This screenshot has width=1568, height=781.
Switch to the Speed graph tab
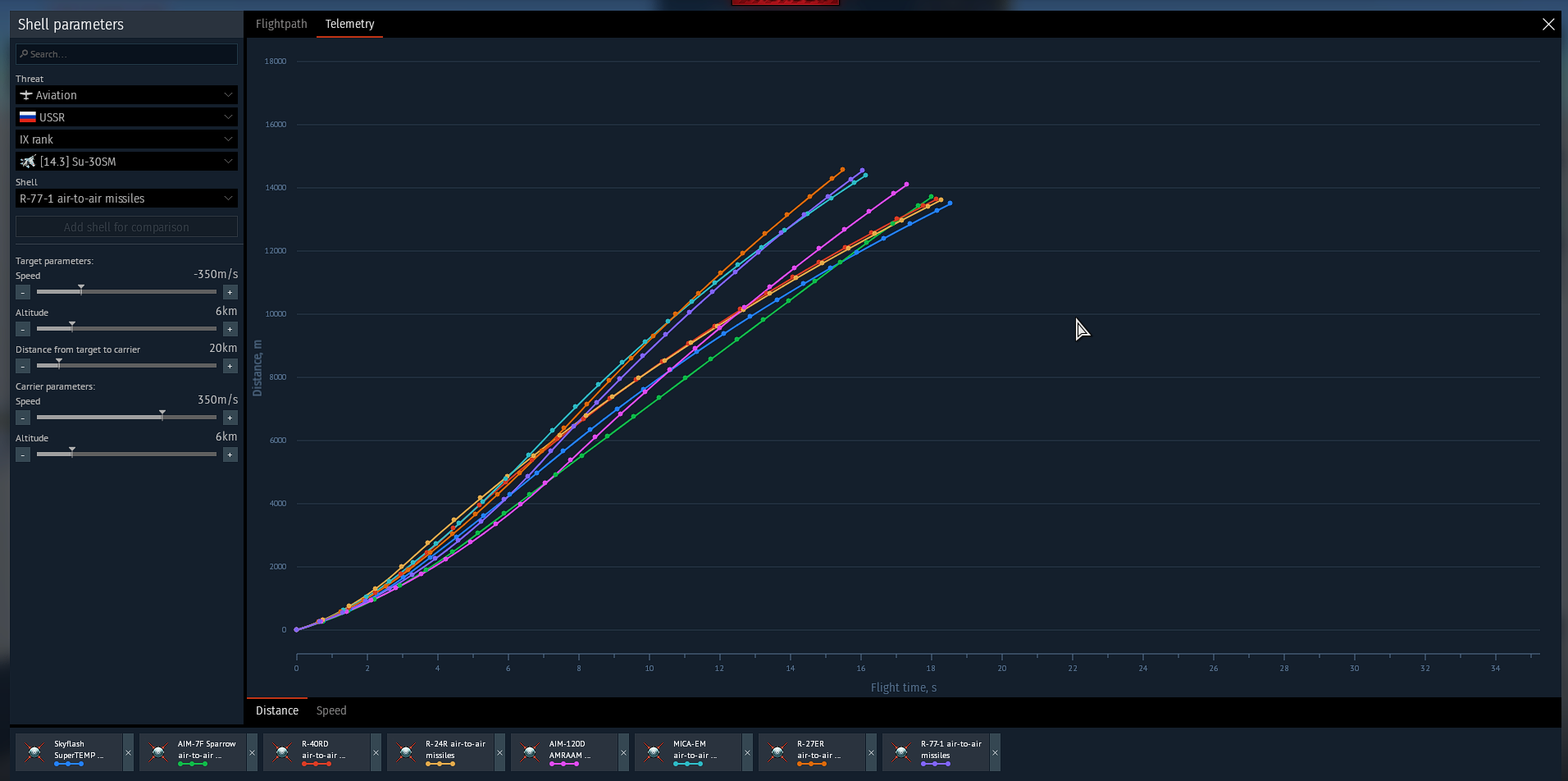point(331,710)
